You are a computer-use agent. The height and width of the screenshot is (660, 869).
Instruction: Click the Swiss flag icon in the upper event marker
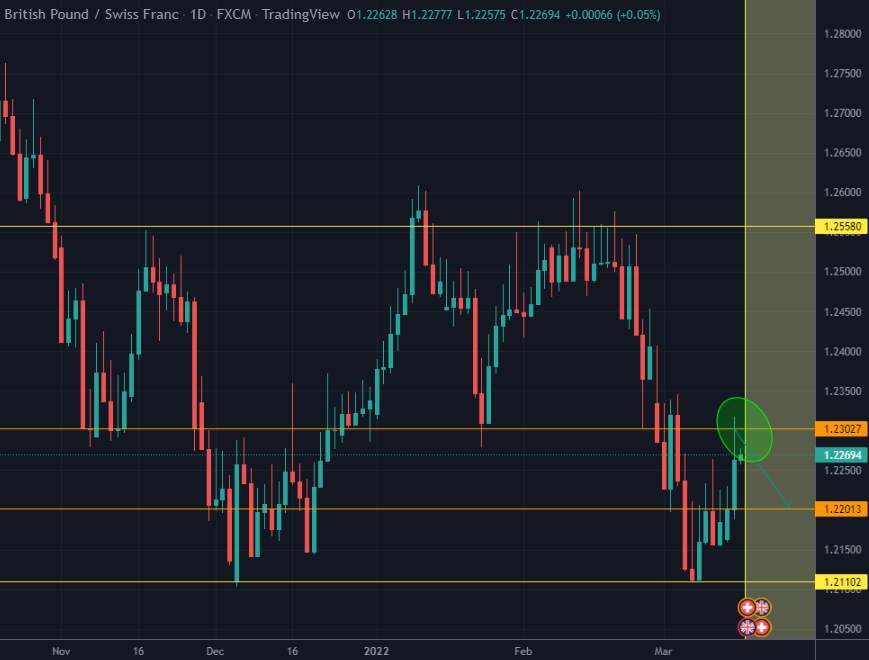pyautogui.click(x=748, y=607)
